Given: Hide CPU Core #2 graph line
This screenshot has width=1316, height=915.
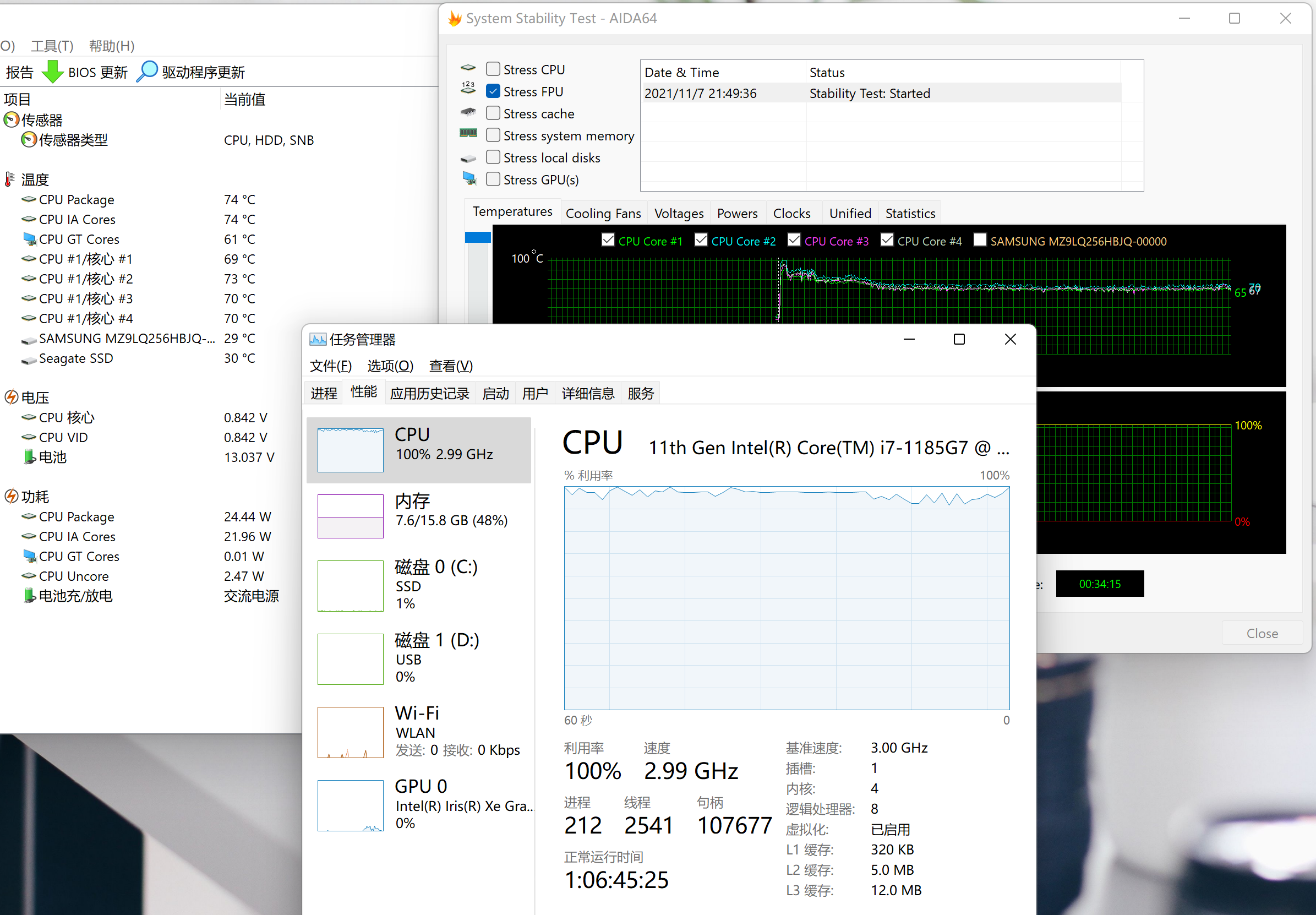Looking at the screenshot, I should [701, 239].
